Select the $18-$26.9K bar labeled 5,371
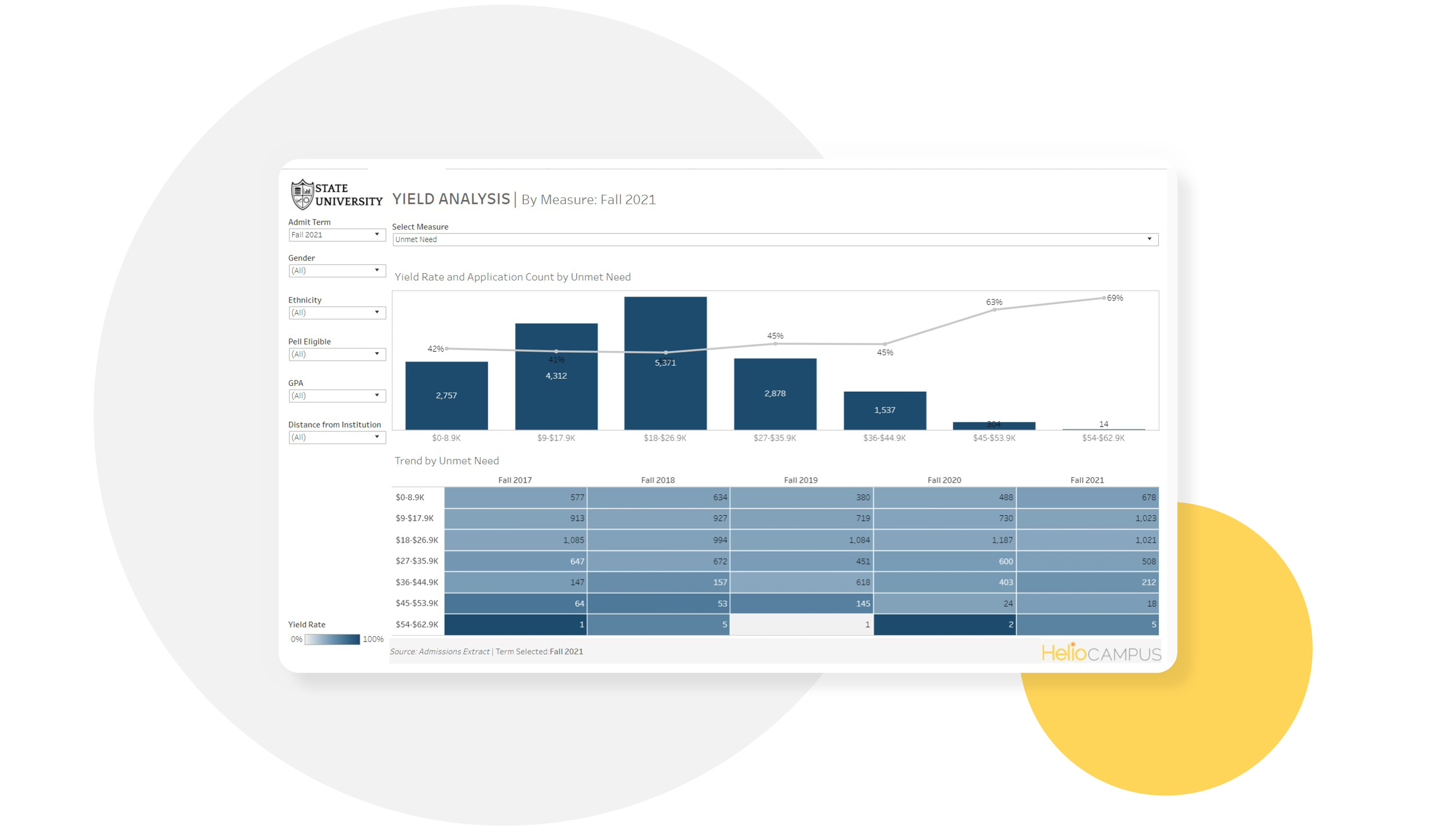1456x832 pixels. tap(665, 363)
